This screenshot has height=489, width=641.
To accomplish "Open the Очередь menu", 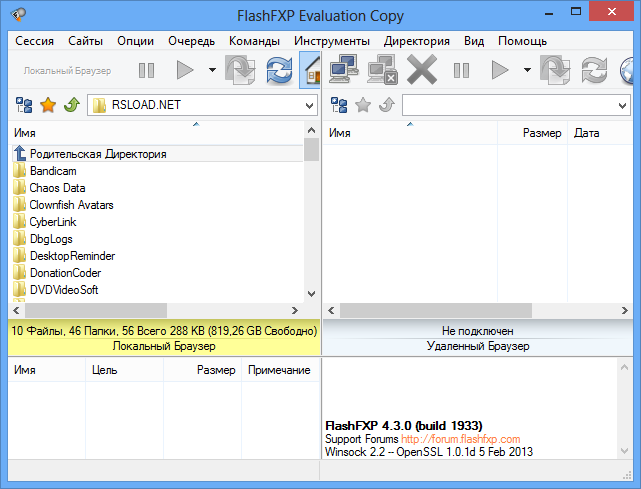I will click(191, 41).
